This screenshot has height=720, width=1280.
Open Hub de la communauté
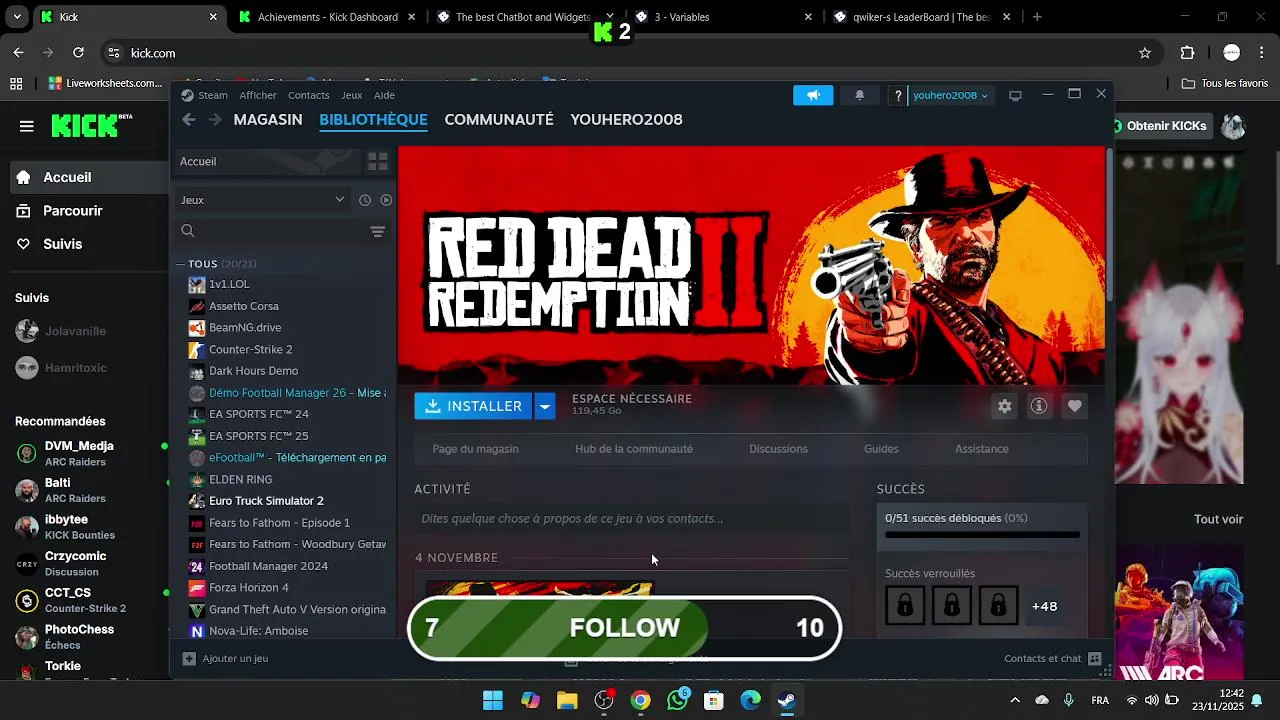[x=634, y=449]
